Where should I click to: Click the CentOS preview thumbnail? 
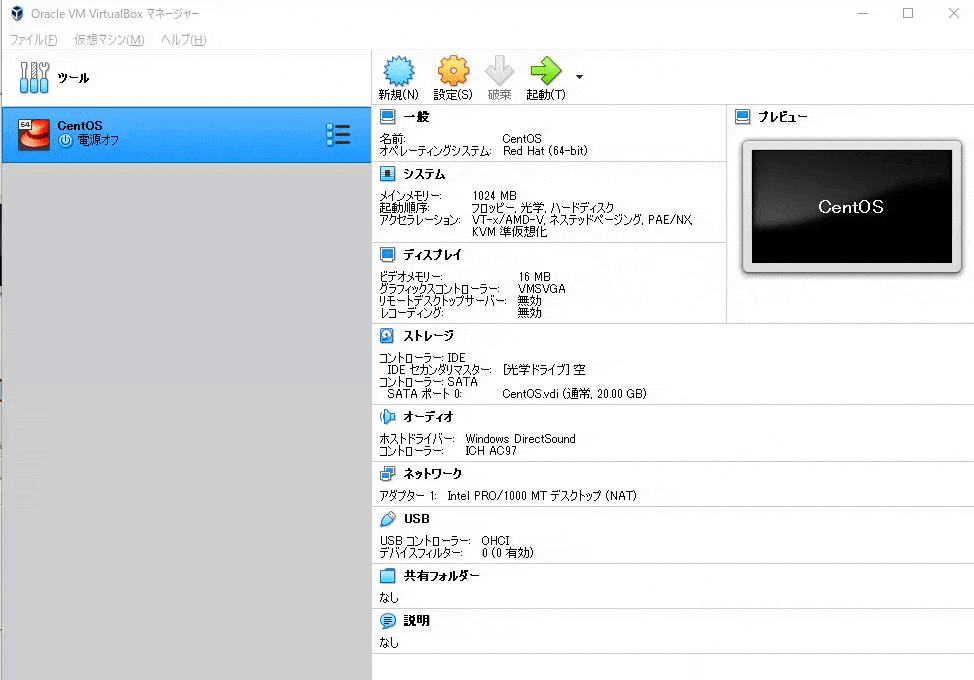(x=851, y=208)
